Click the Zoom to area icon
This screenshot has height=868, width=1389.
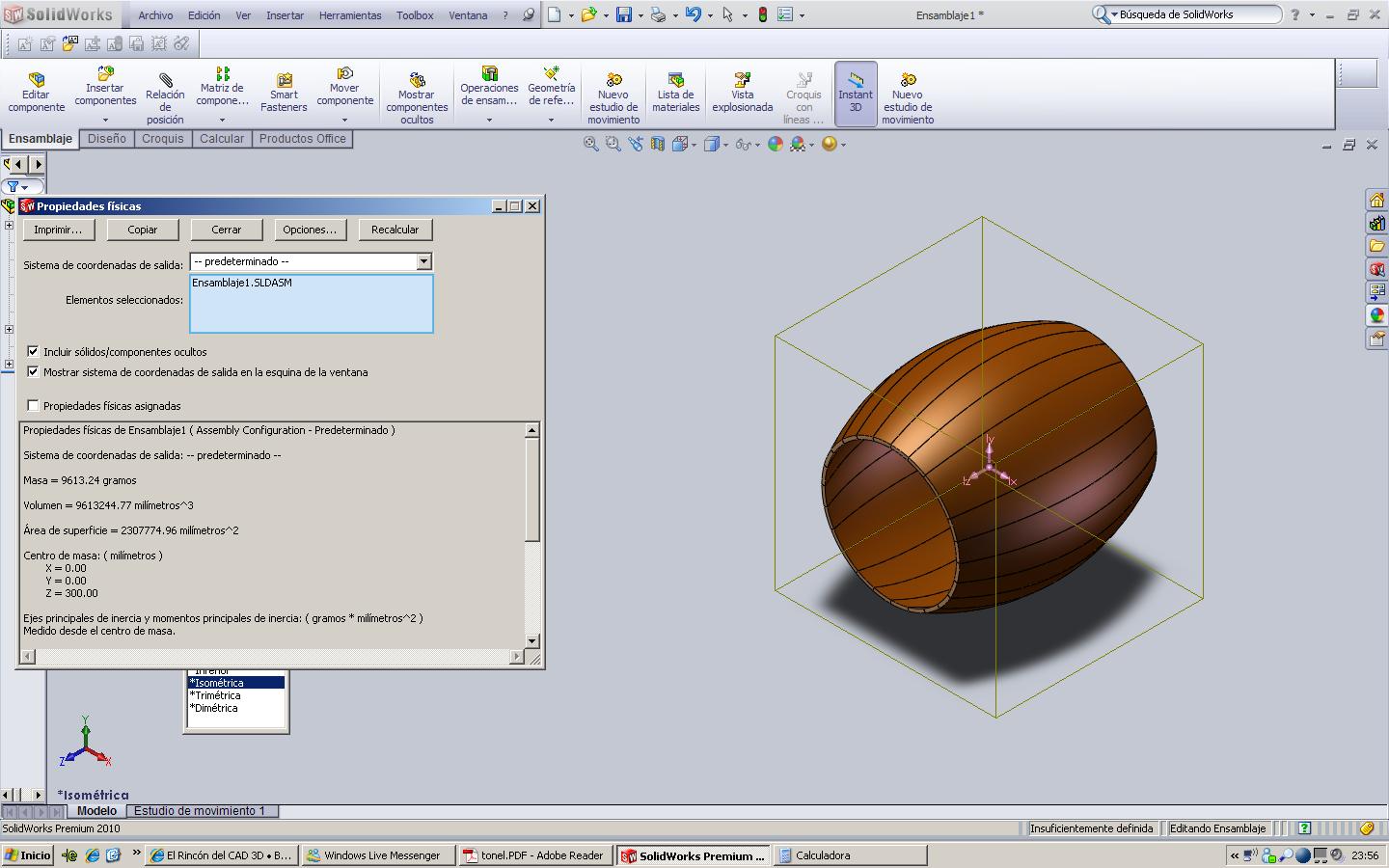click(613, 144)
